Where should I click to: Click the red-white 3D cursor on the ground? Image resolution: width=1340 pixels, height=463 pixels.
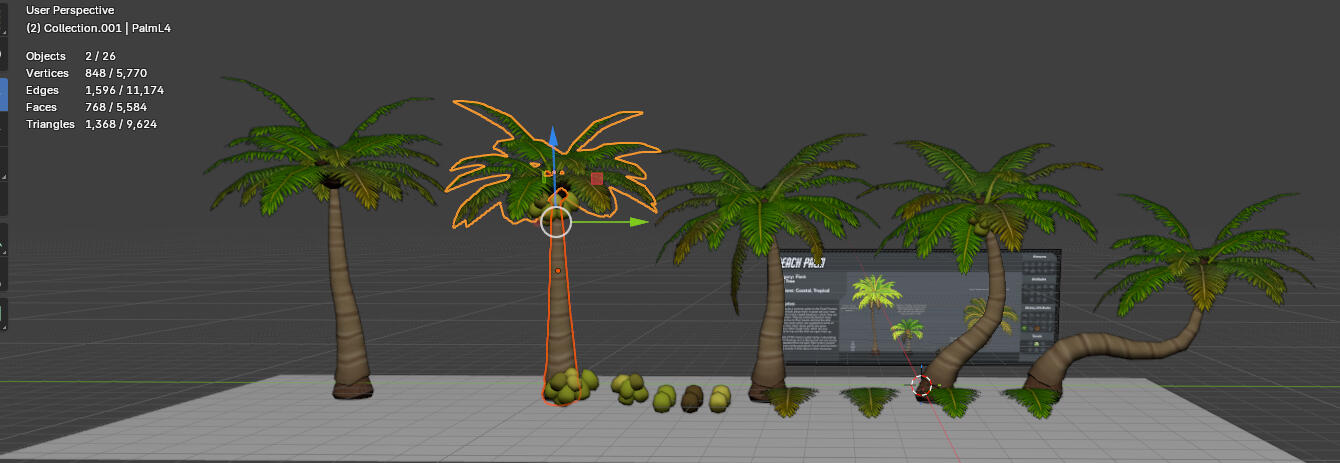pos(922,384)
